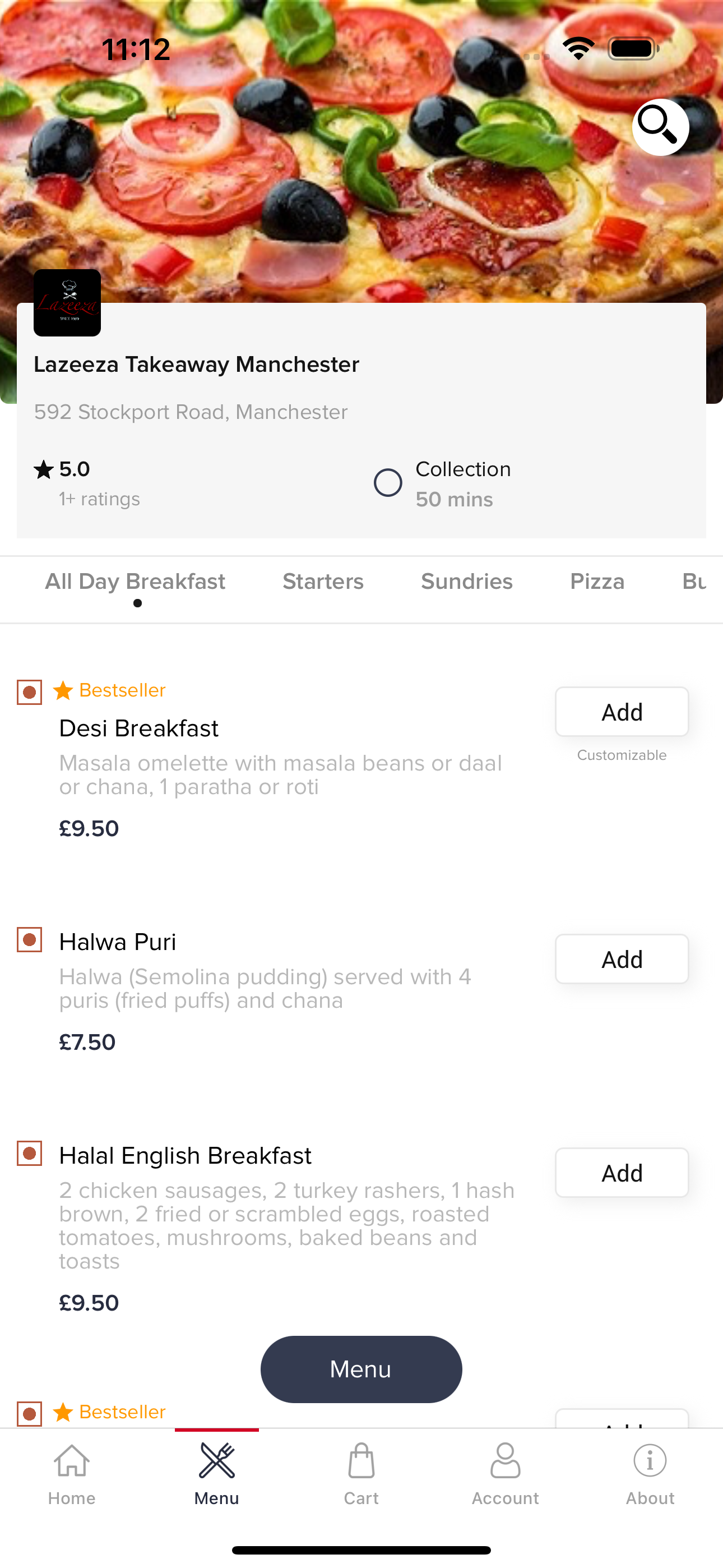
Task: Add Desi Breakfast to cart
Action: tap(622, 712)
